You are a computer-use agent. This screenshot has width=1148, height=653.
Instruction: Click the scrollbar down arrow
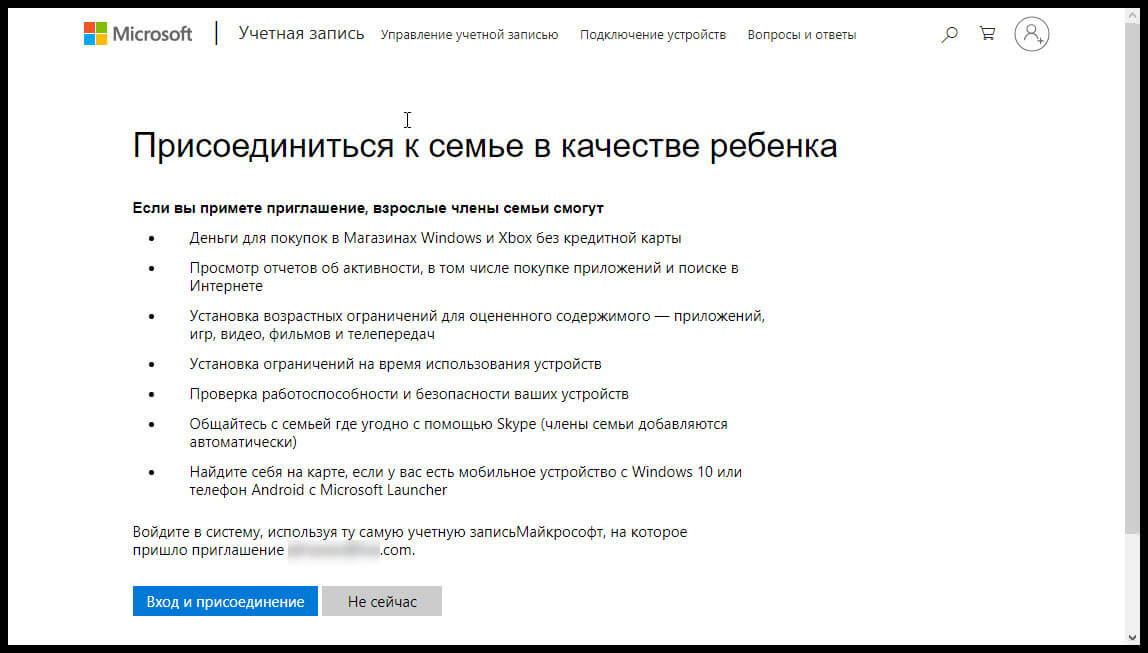pos(1132,637)
